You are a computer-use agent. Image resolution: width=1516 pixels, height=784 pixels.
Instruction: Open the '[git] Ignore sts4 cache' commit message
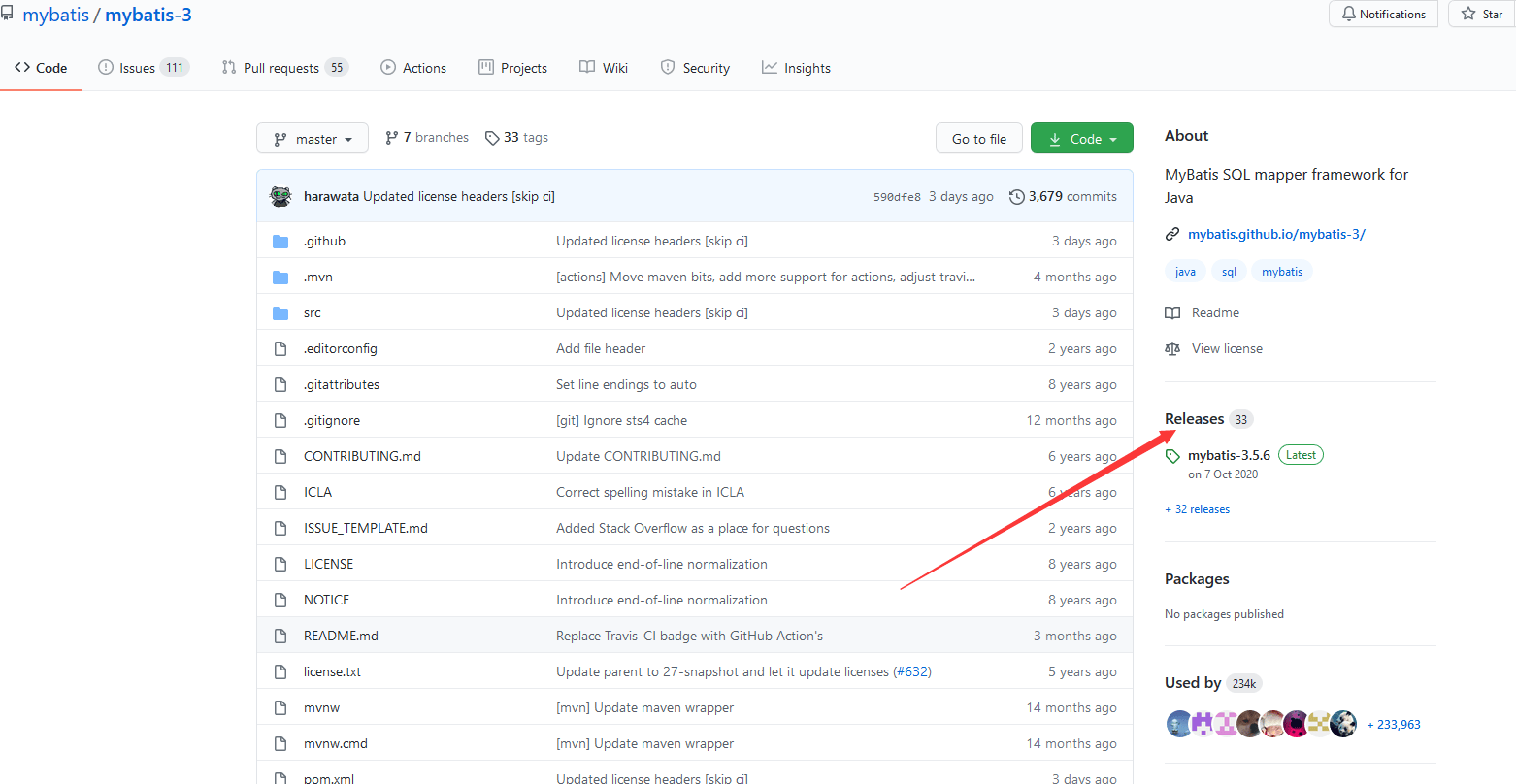(621, 421)
